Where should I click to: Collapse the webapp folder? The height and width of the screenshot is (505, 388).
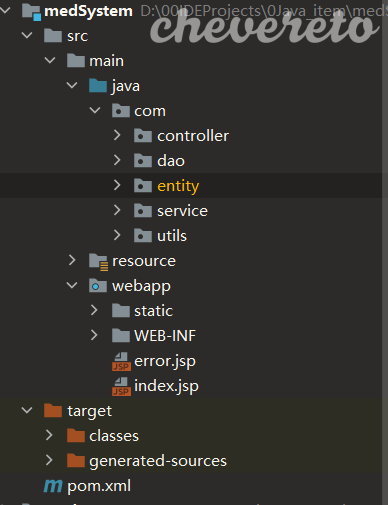coord(72,285)
